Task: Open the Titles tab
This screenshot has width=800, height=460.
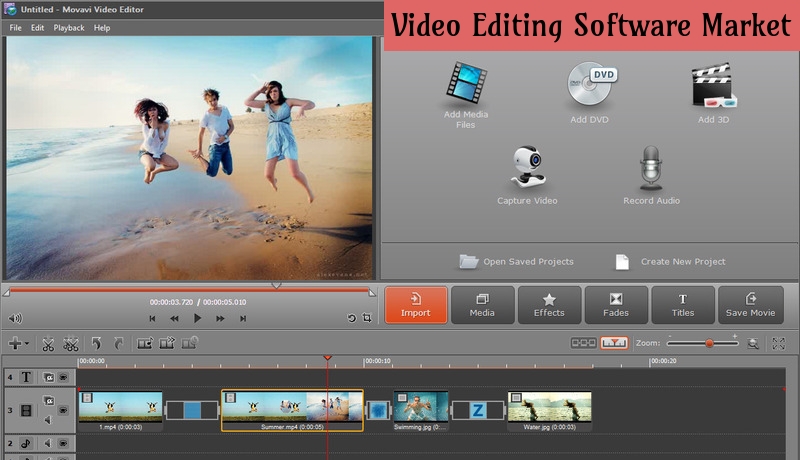Action: pyautogui.click(x=683, y=305)
